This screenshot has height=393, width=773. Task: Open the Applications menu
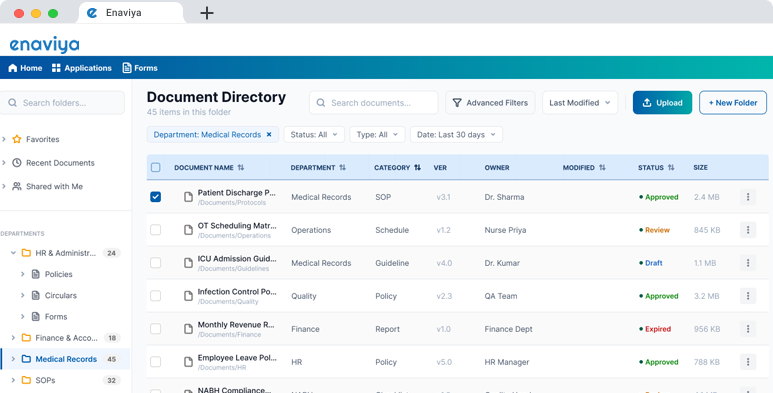(x=82, y=68)
